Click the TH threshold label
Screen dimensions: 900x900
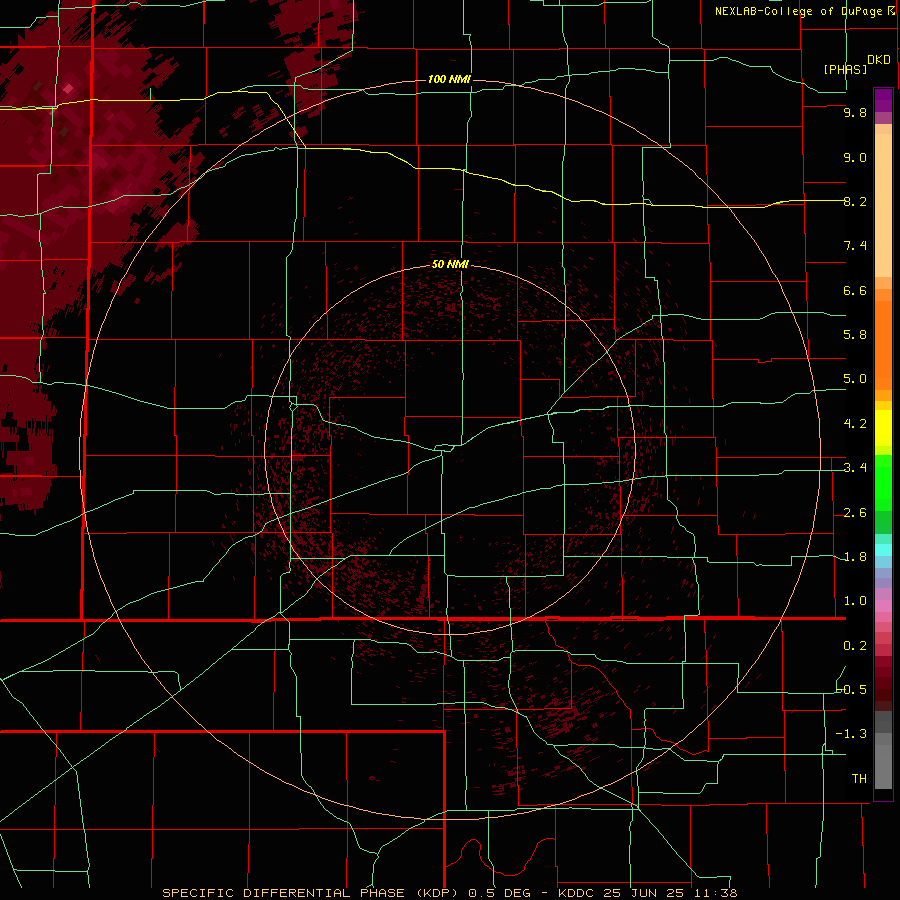(859, 779)
